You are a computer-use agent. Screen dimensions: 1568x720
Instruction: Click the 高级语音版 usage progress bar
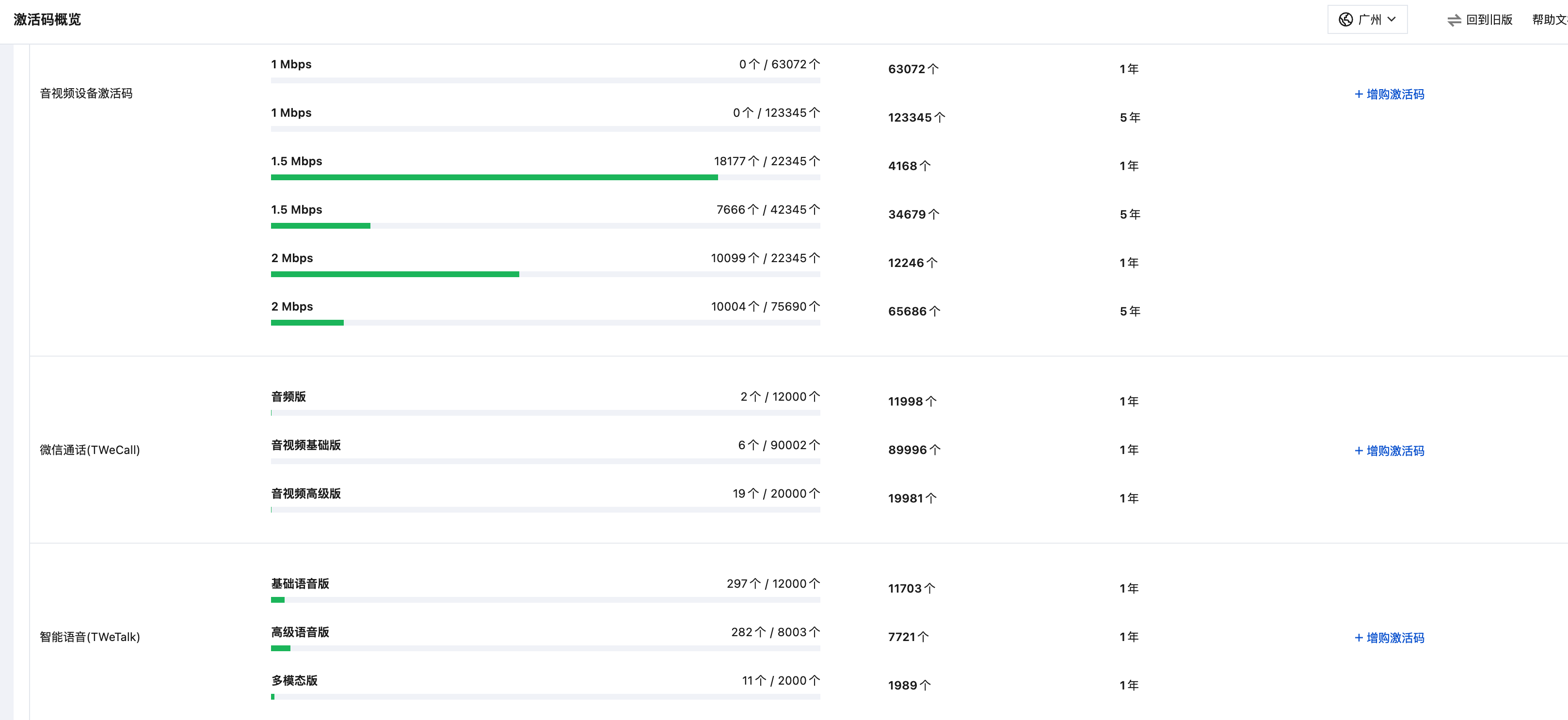pos(545,648)
